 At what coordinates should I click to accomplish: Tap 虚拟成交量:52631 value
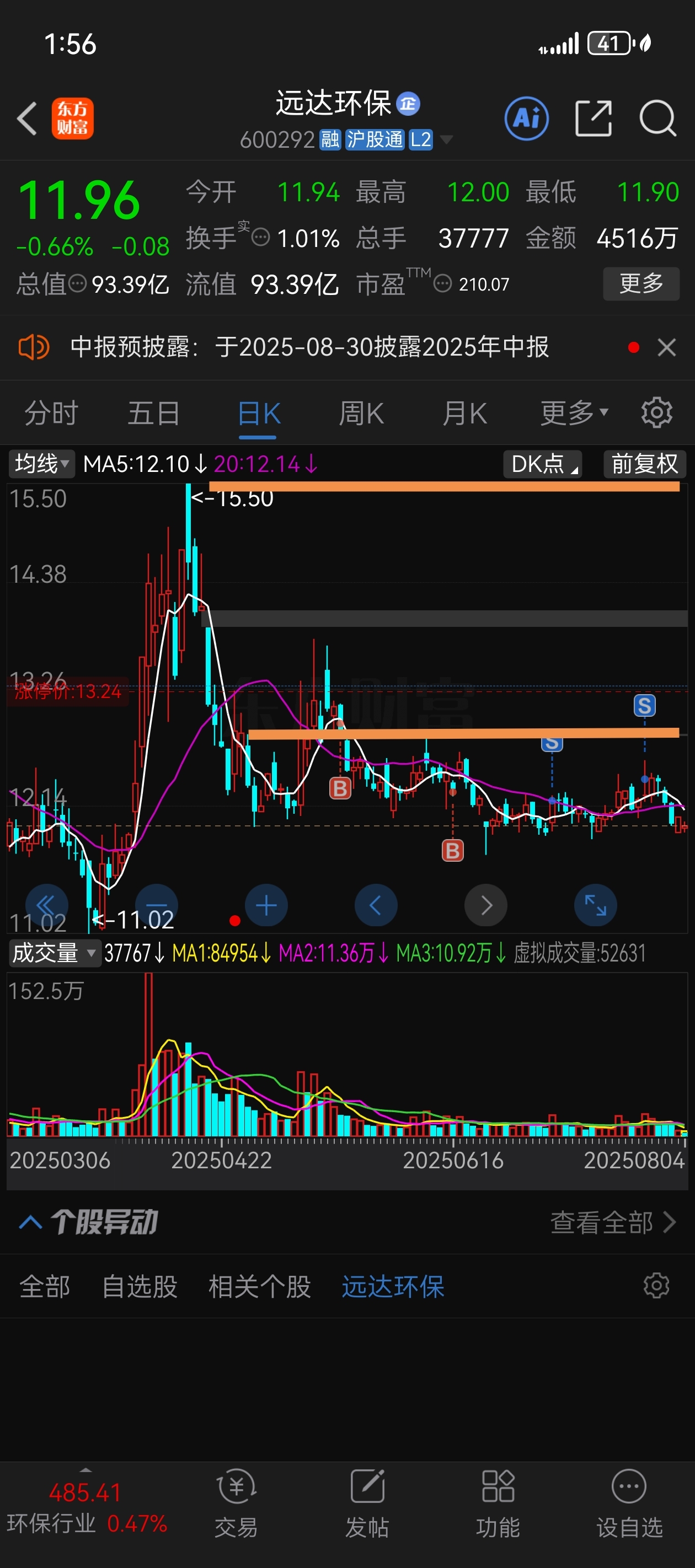(580, 953)
